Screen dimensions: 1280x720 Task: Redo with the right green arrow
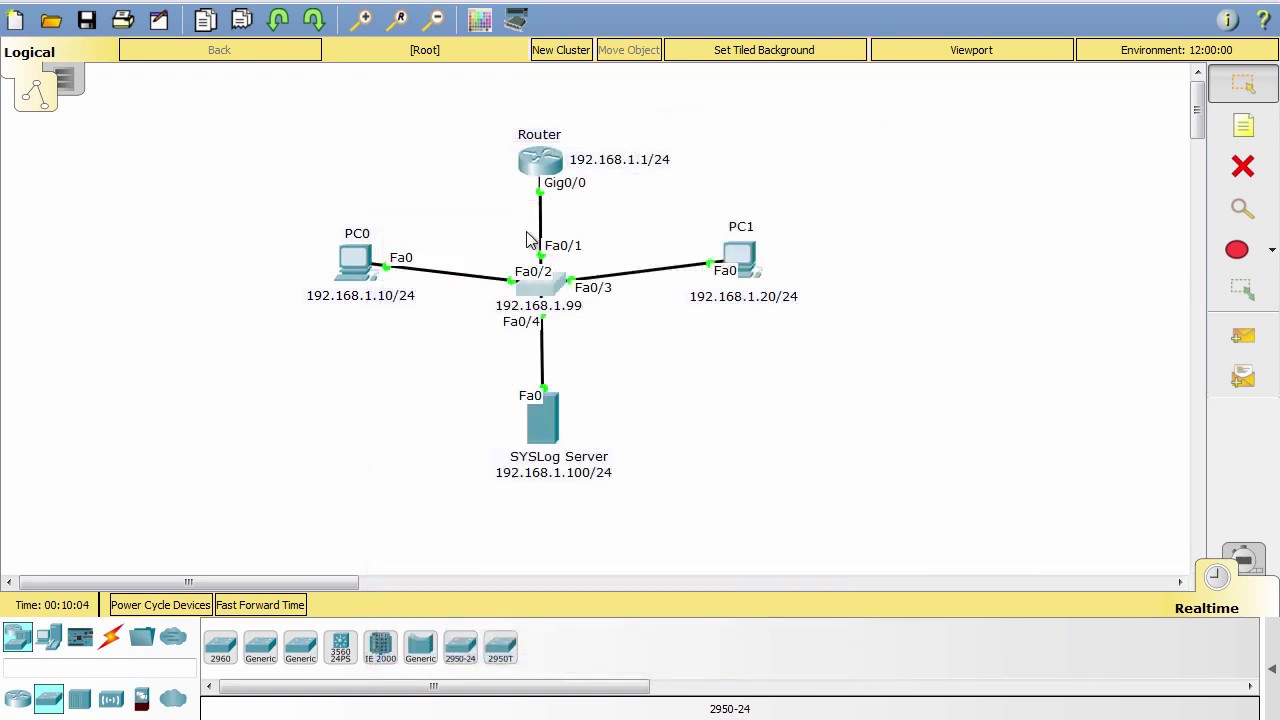[x=314, y=20]
